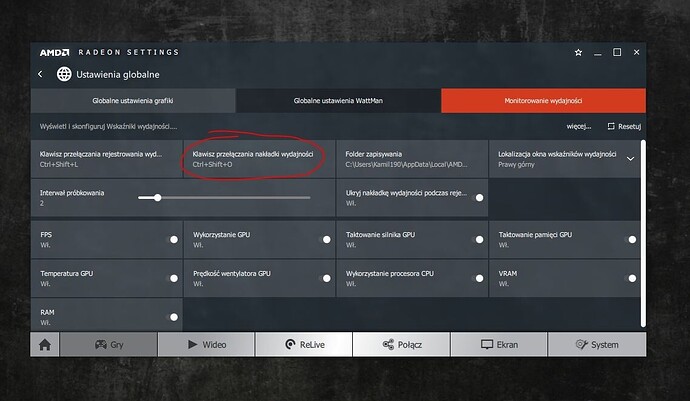
Task: Toggle Ukryj nakładkę wydajności podczas rejestrowania switch
Action: (x=477, y=198)
